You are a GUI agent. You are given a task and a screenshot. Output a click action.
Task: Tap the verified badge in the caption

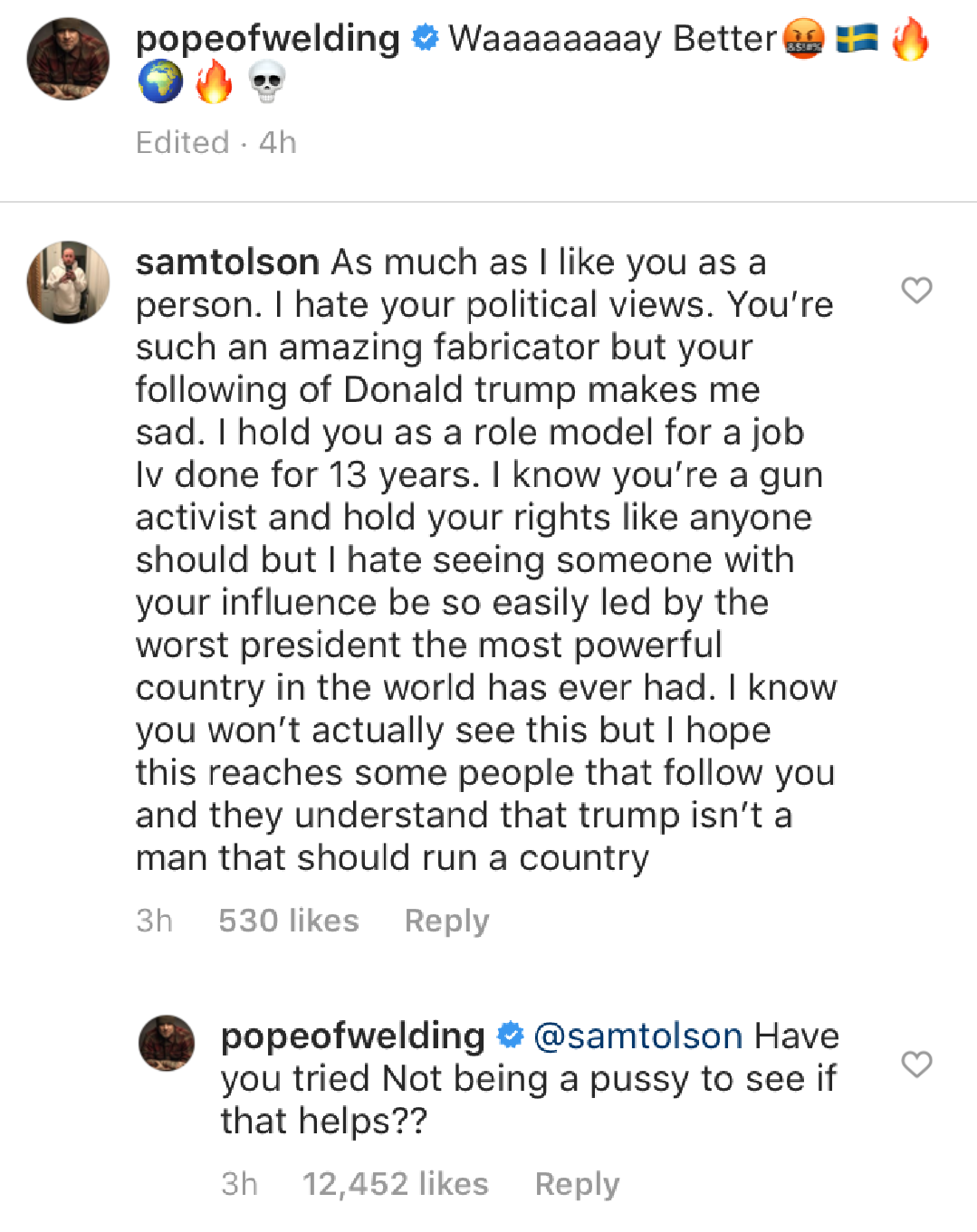pos(425,39)
